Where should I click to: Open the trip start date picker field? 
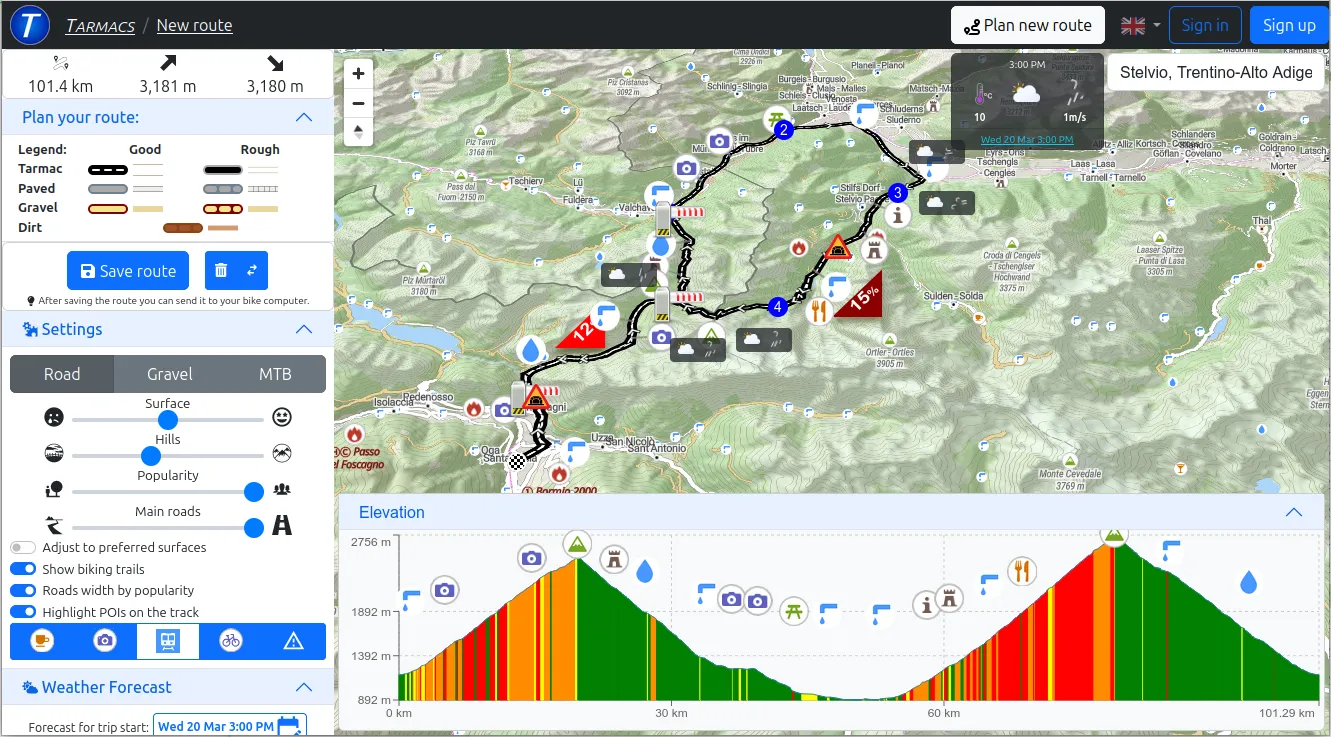[229, 725]
